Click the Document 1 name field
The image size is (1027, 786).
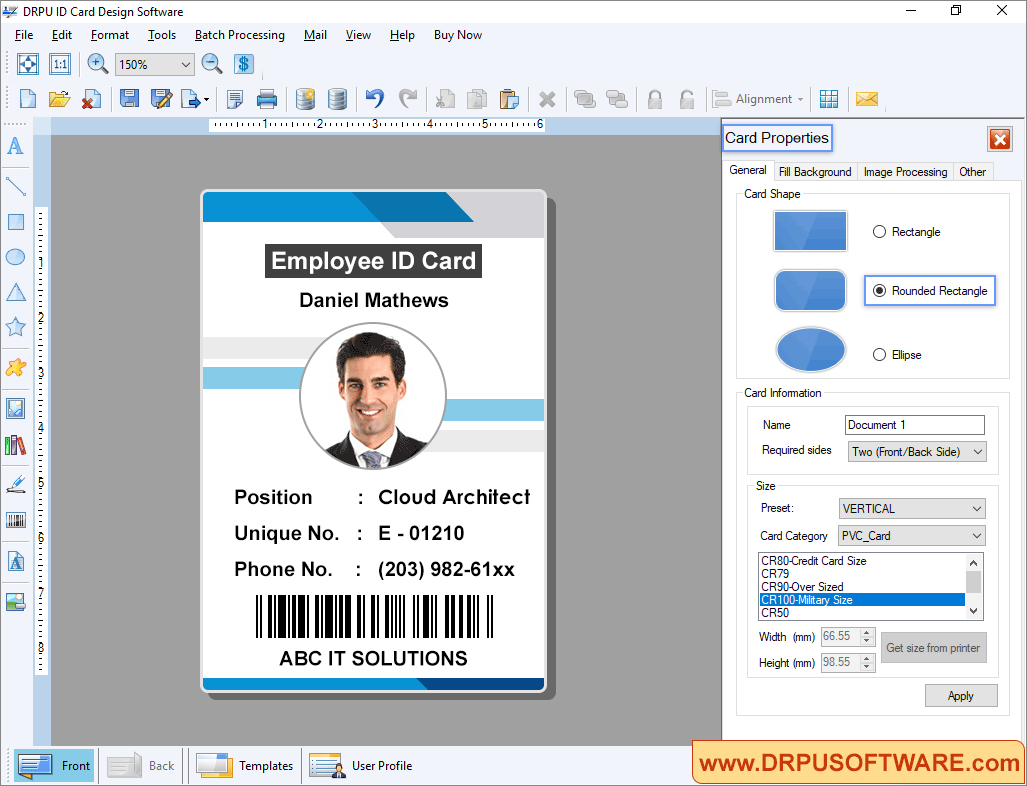[x=914, y=425]
